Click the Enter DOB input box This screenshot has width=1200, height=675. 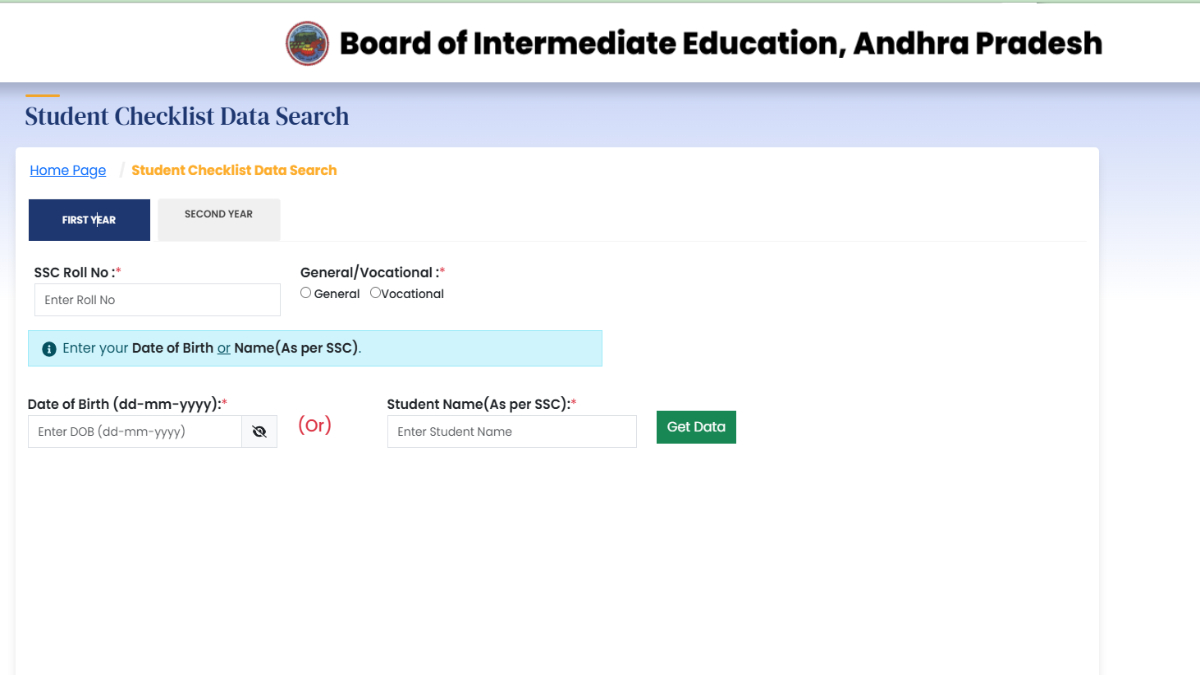[135, 432]
